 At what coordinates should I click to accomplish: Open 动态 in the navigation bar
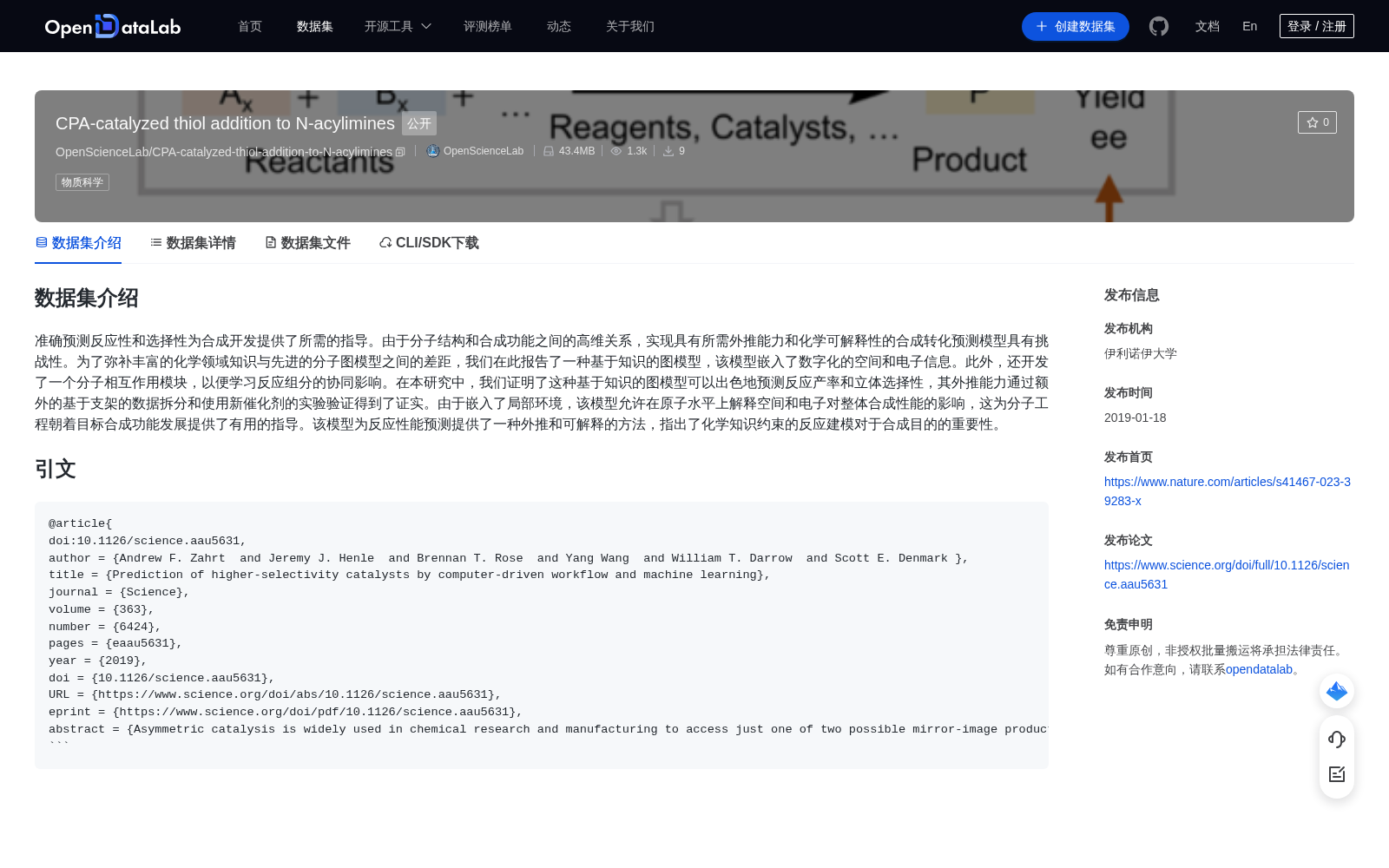click(x=559, y=26)
